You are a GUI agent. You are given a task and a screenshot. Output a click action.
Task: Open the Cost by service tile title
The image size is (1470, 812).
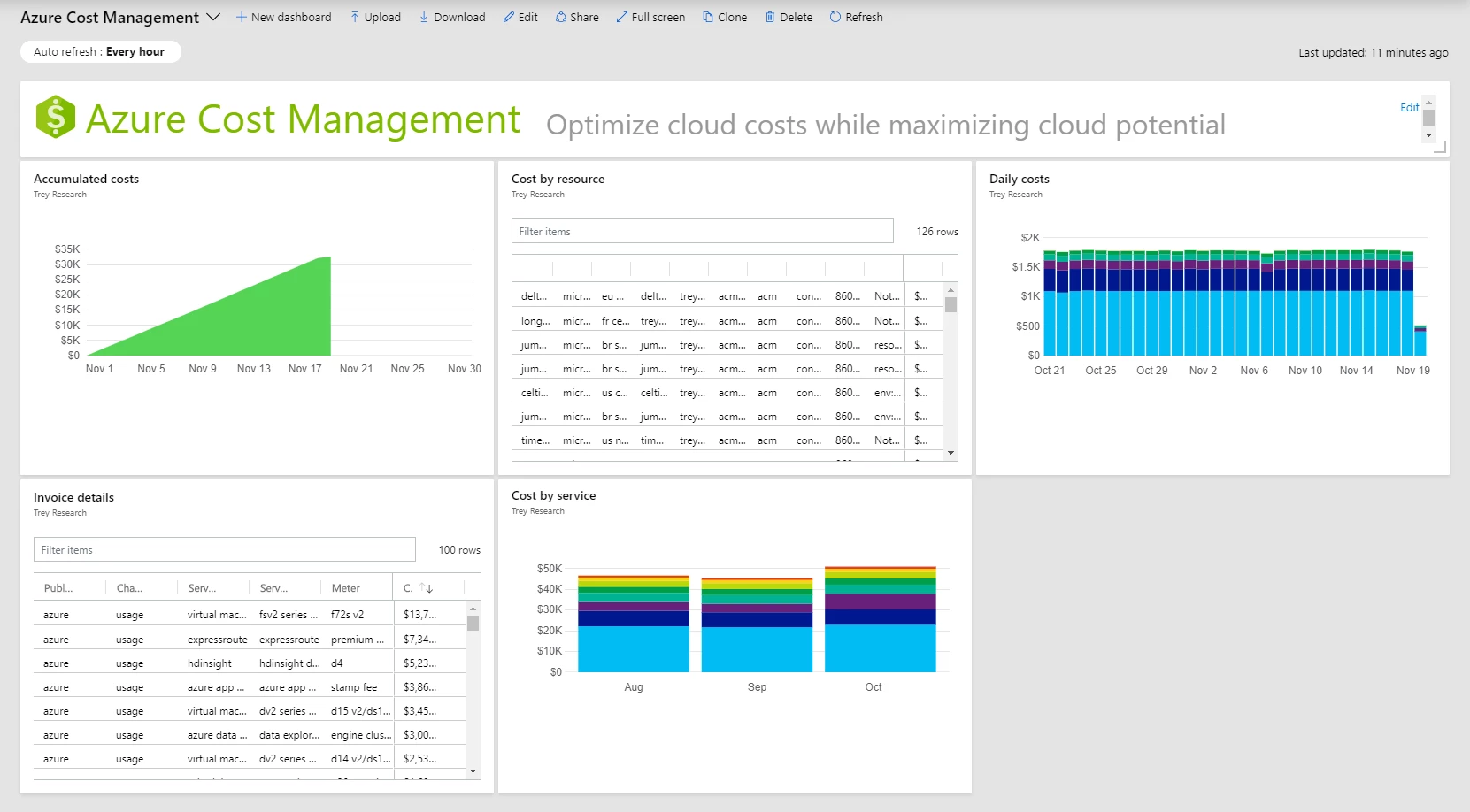point(553,495)
